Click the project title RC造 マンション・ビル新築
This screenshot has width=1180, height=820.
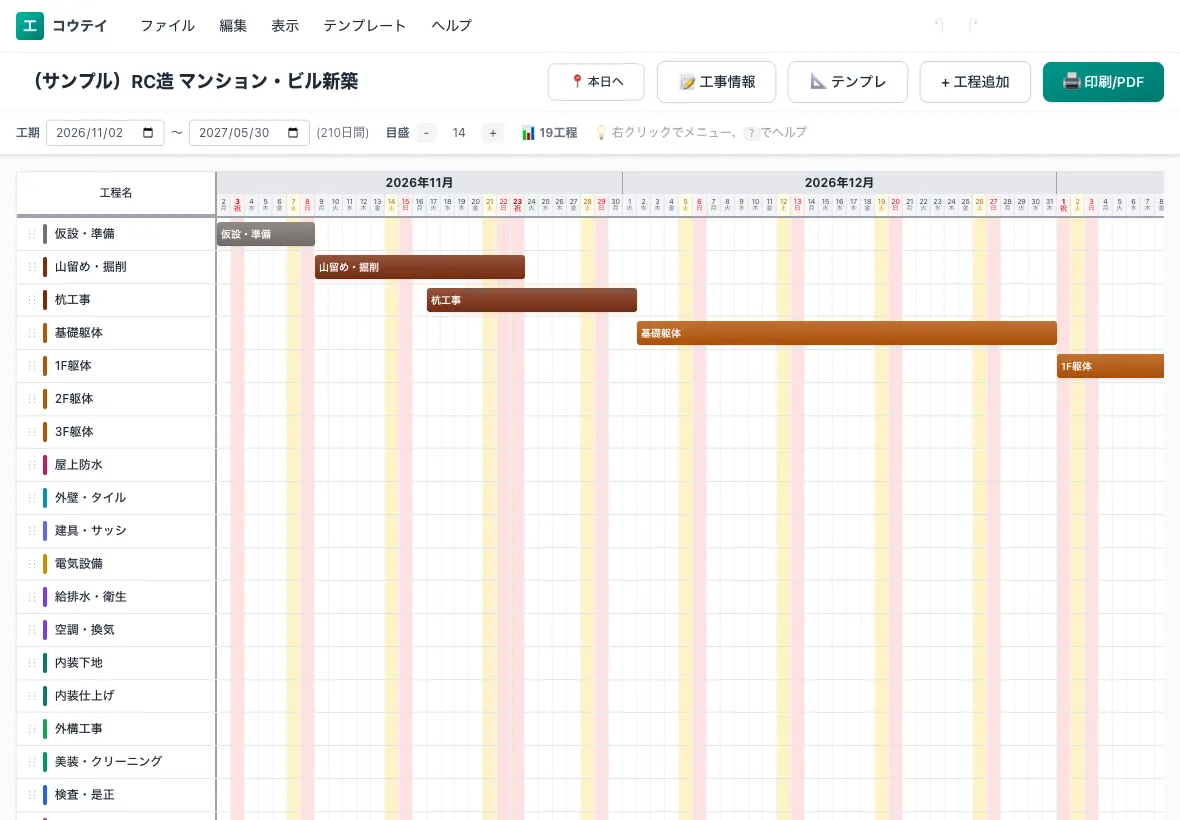[x=195, y=81]
